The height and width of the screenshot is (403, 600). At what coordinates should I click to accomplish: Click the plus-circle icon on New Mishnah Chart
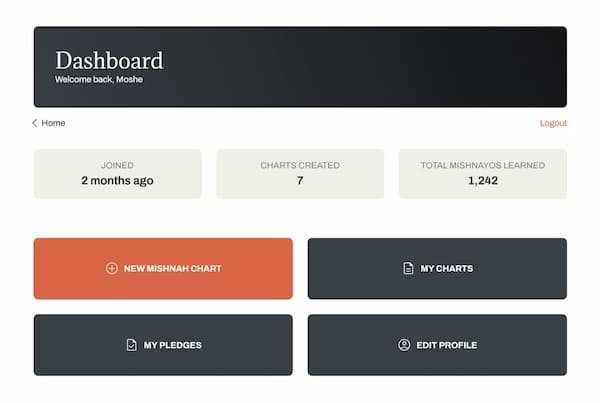pos(112,268)
